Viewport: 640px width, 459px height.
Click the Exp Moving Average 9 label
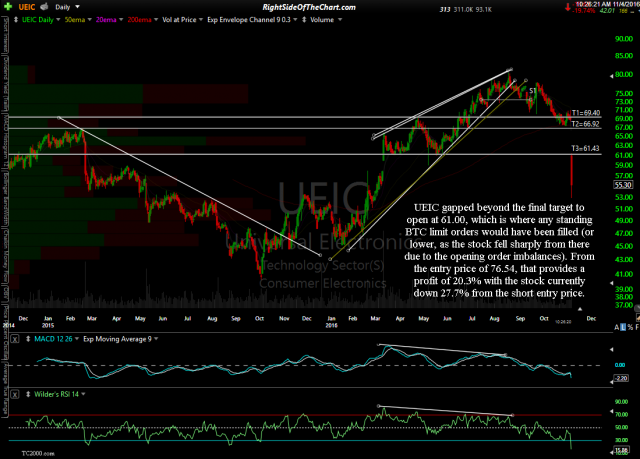tap(118, 339)
